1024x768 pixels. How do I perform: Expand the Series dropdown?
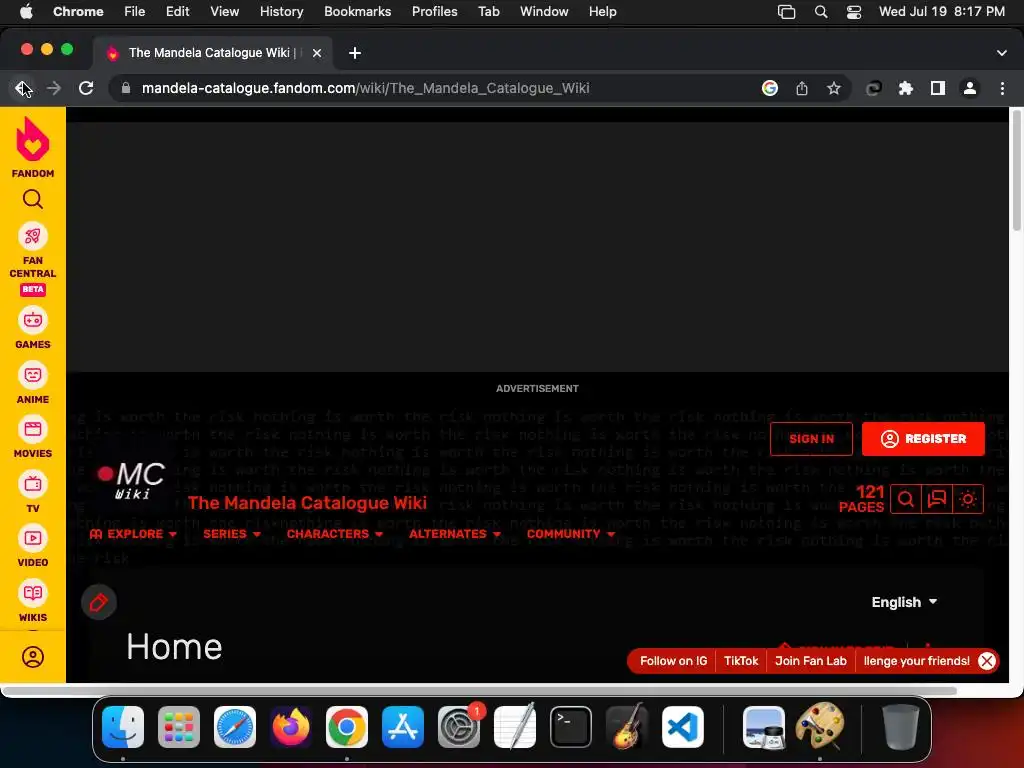click(x=232, y=534)
